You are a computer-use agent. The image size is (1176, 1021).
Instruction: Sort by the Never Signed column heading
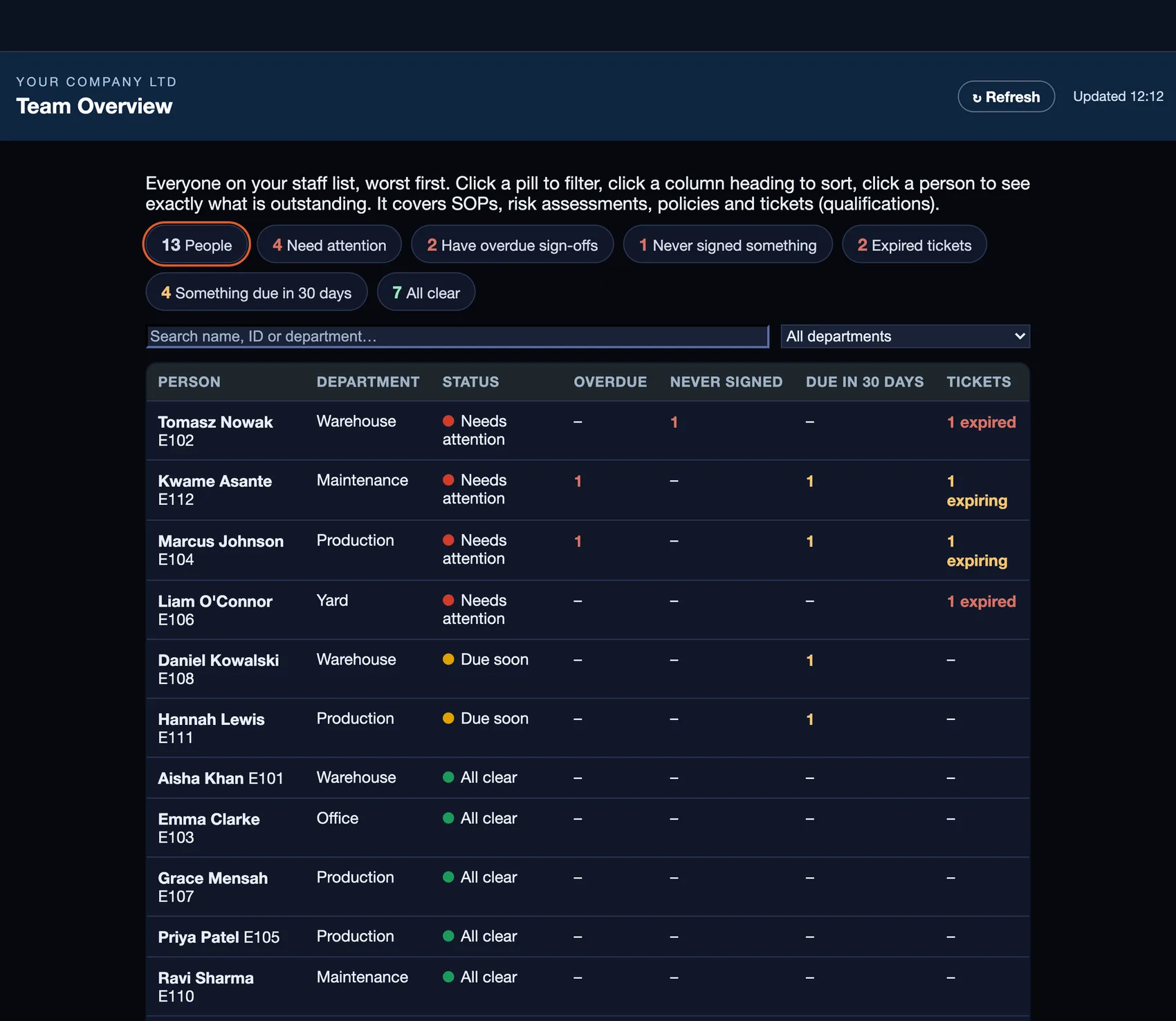(x=726, y=382)
